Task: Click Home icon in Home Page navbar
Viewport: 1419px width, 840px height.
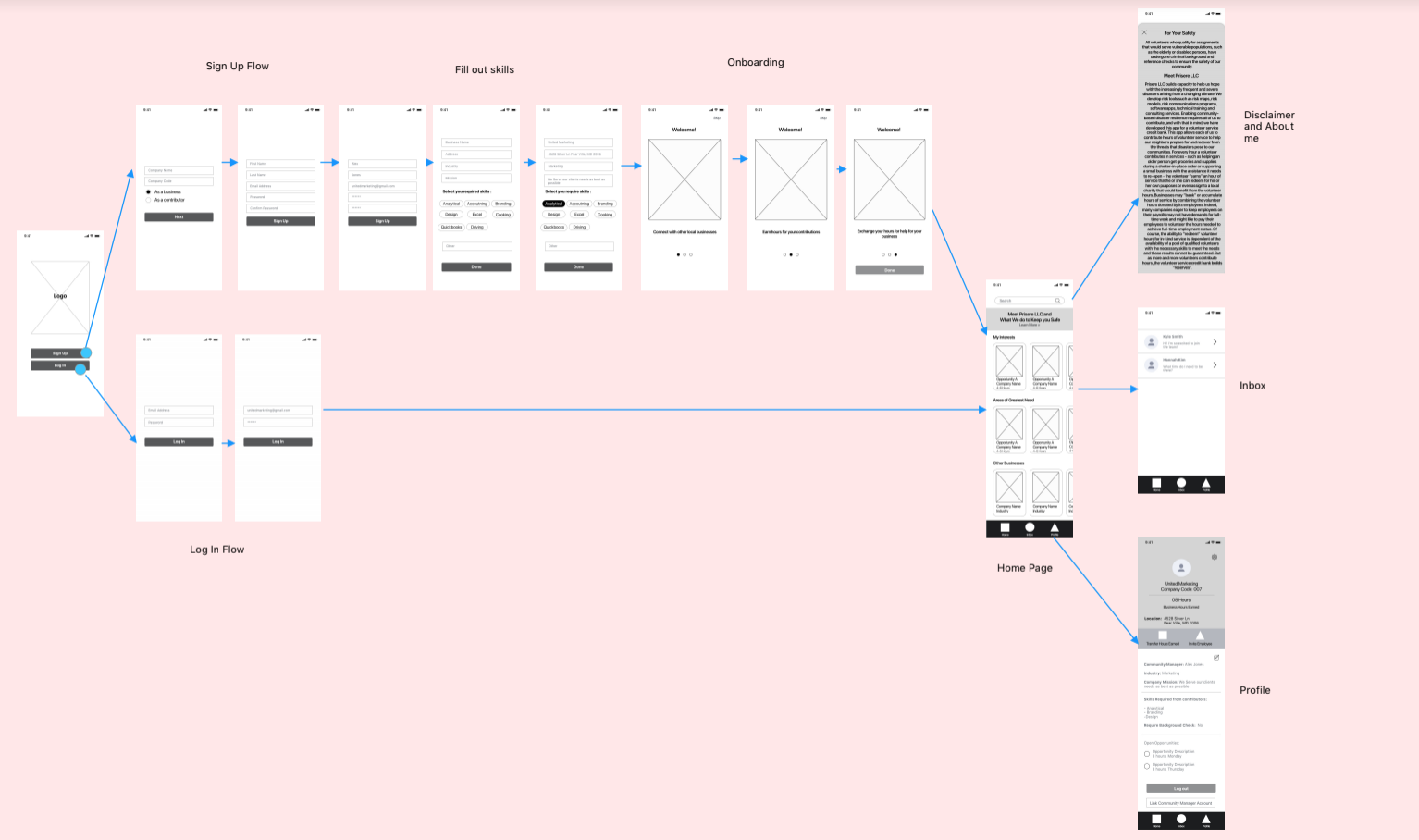Action: [x=1005, y=527]
